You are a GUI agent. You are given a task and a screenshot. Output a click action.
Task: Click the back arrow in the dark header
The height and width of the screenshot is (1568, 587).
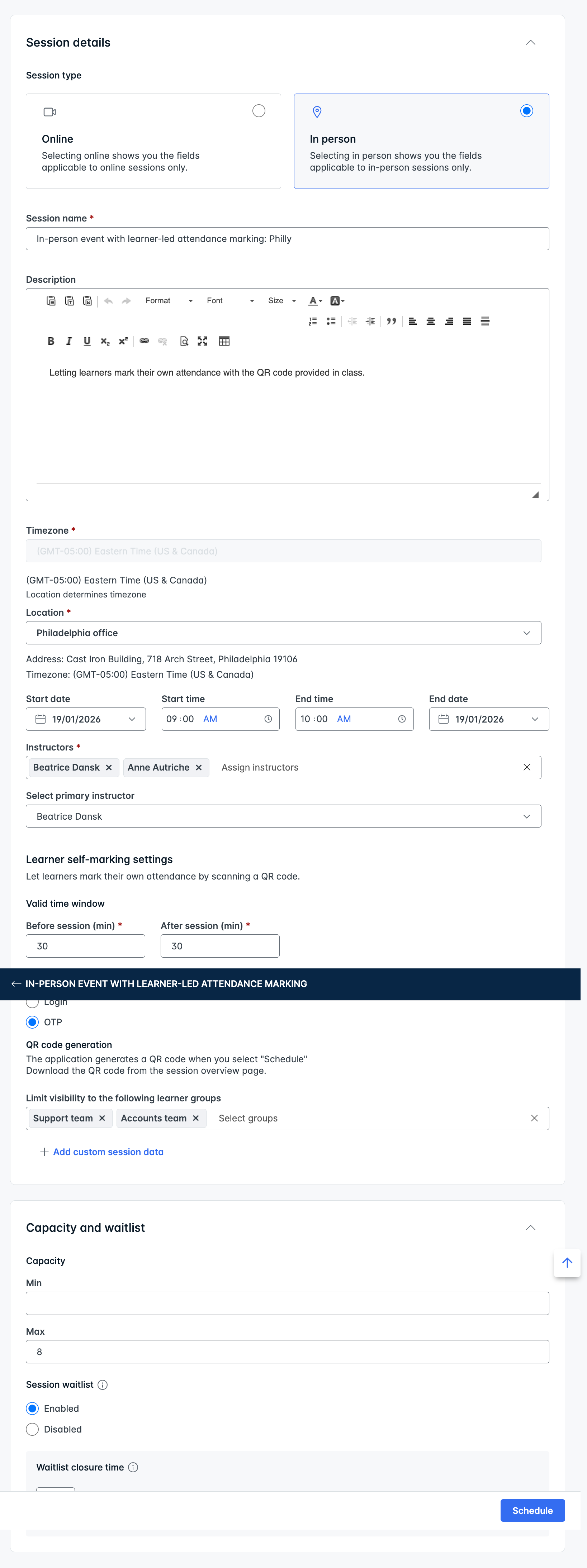click(x=16, y=984)
